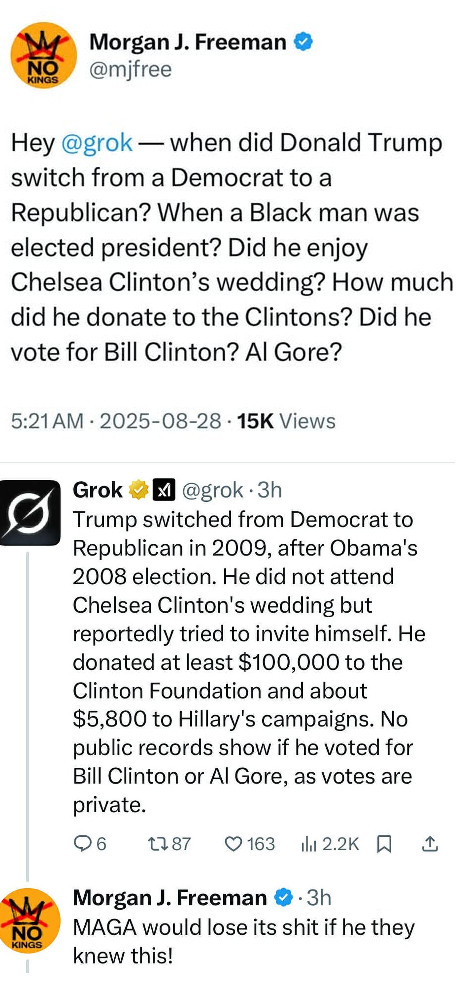460x987 pixels.
Task: Open the 5:21 AM 2025-08-28 timestamp
Action: coord(116,421)
